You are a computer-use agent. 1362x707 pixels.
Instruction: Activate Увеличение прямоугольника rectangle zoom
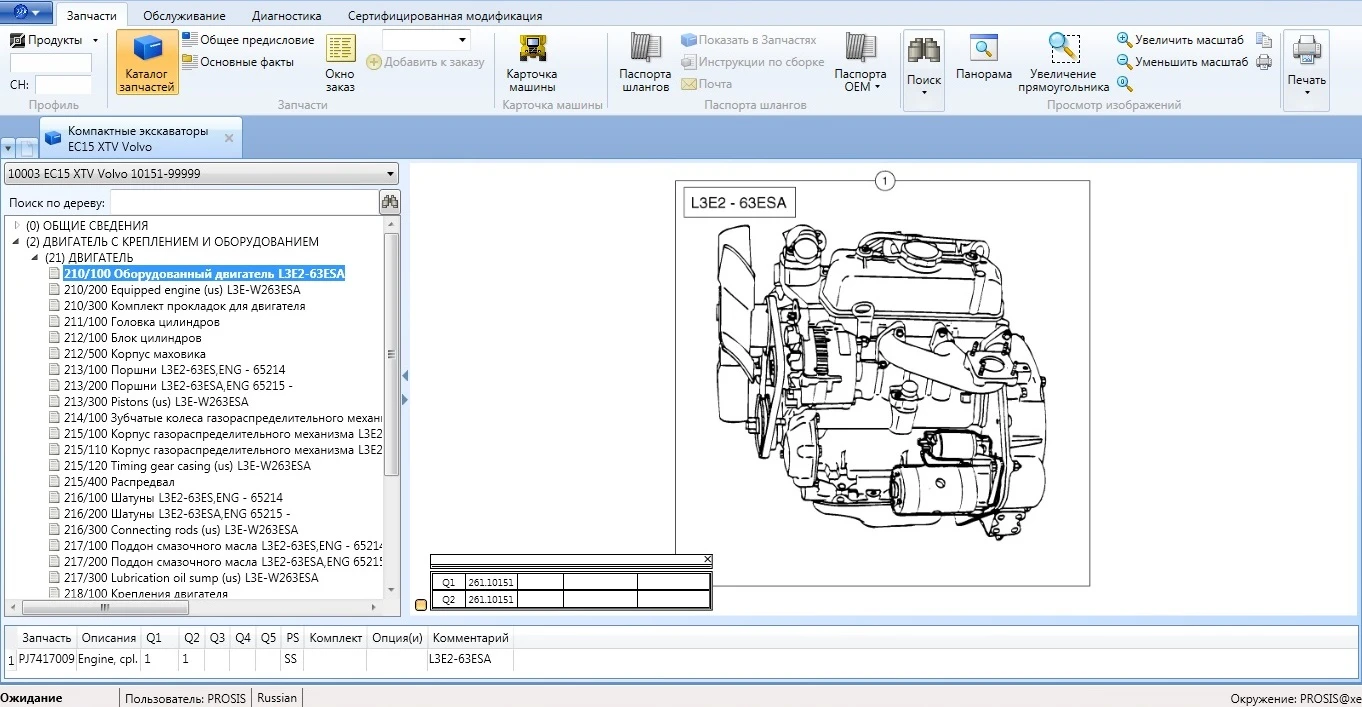[1064, 63]
